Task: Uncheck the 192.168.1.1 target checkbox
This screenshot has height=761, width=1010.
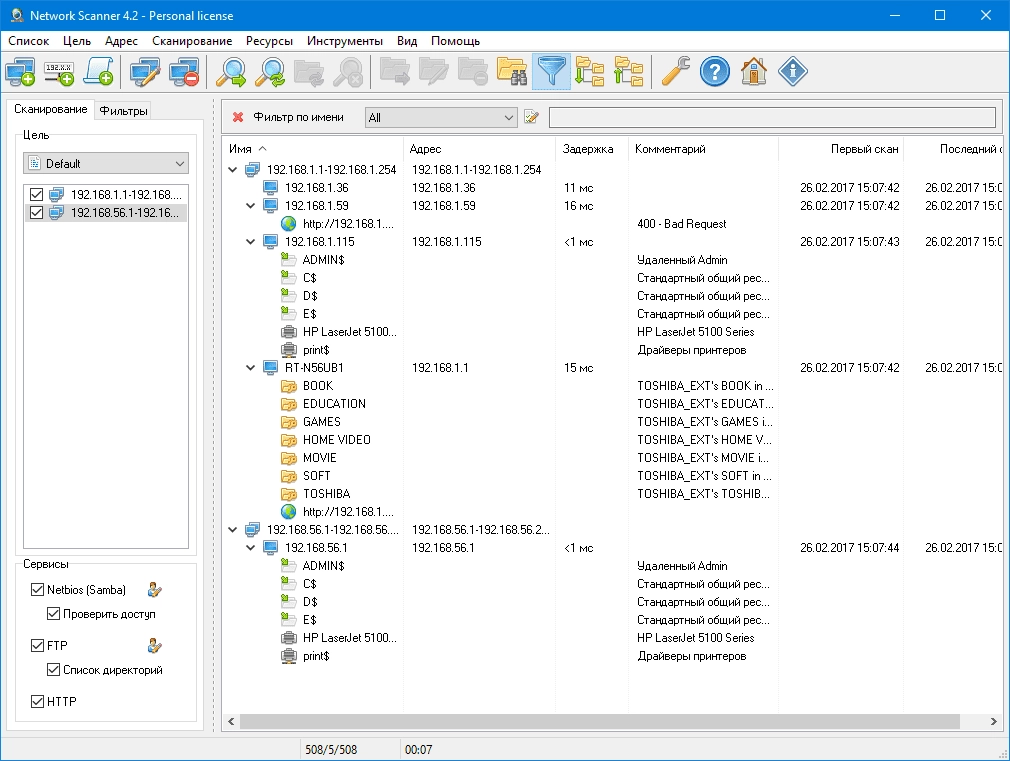Action: coord(37,195)
